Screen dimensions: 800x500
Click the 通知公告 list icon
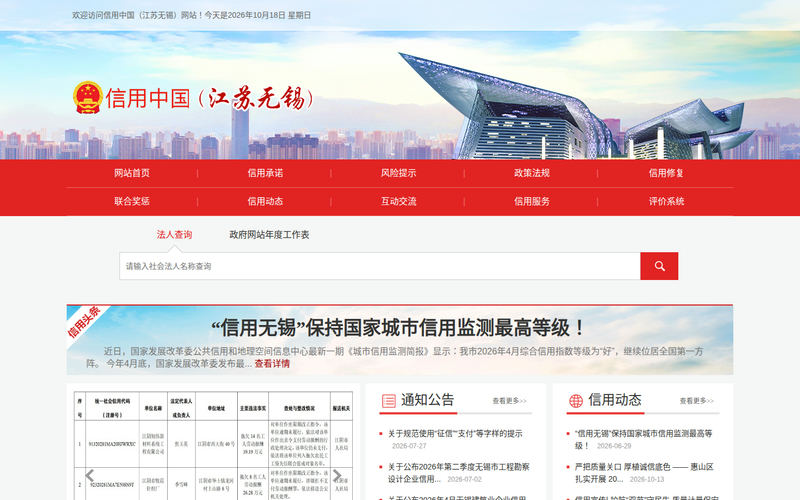(x=388, y=401)
